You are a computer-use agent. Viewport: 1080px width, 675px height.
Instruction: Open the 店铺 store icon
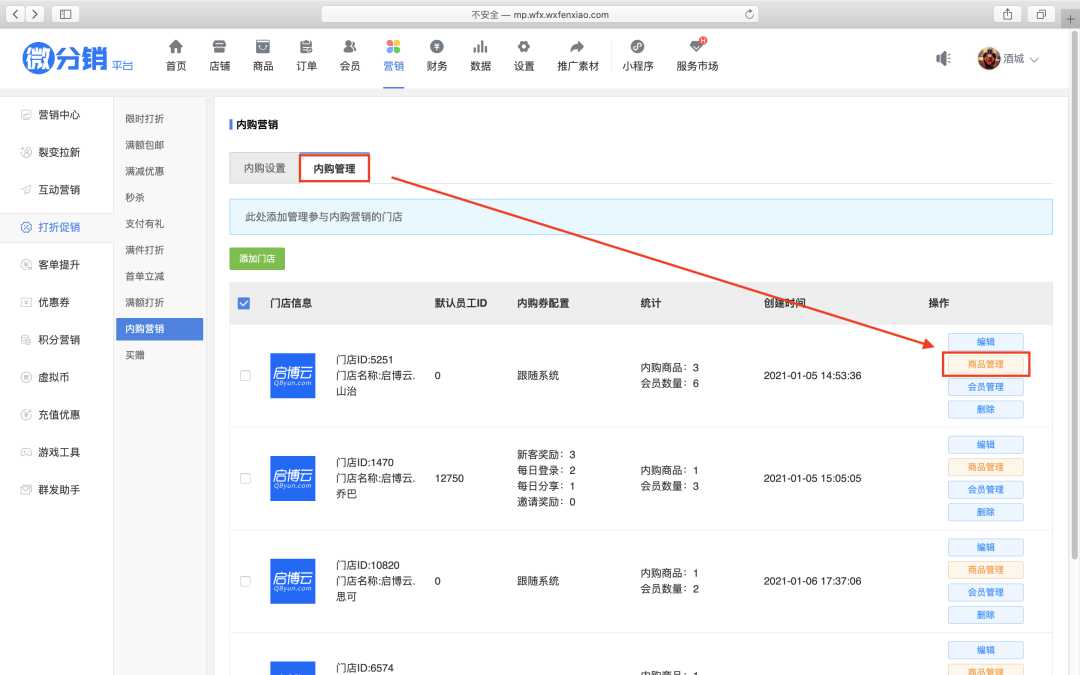219,48
